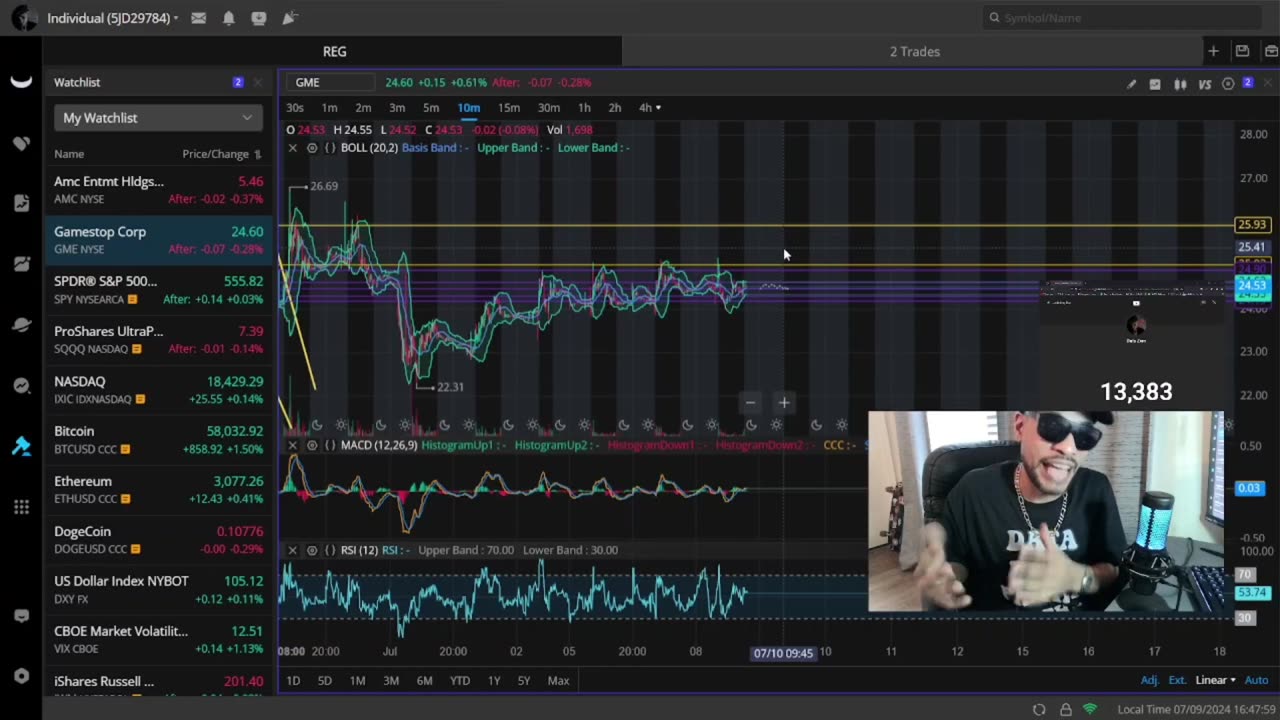Toggle Auto scale on chart
Image resolution: width=1280 pixels, height=720 pixels.
[x=1256, y=680]
